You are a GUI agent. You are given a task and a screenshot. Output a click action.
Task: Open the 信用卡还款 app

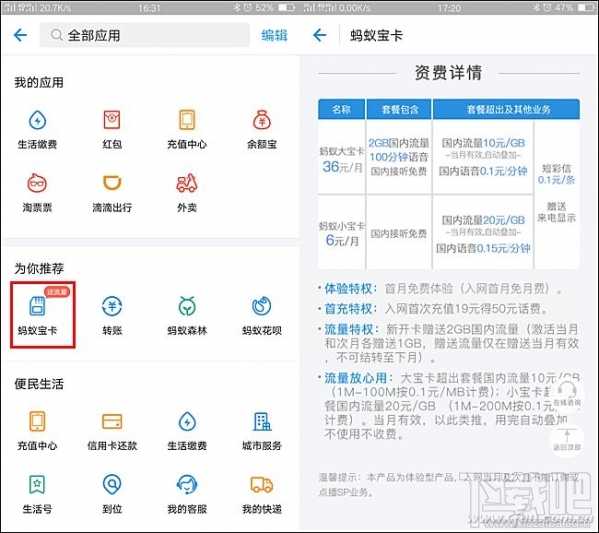tap(112, 431)
